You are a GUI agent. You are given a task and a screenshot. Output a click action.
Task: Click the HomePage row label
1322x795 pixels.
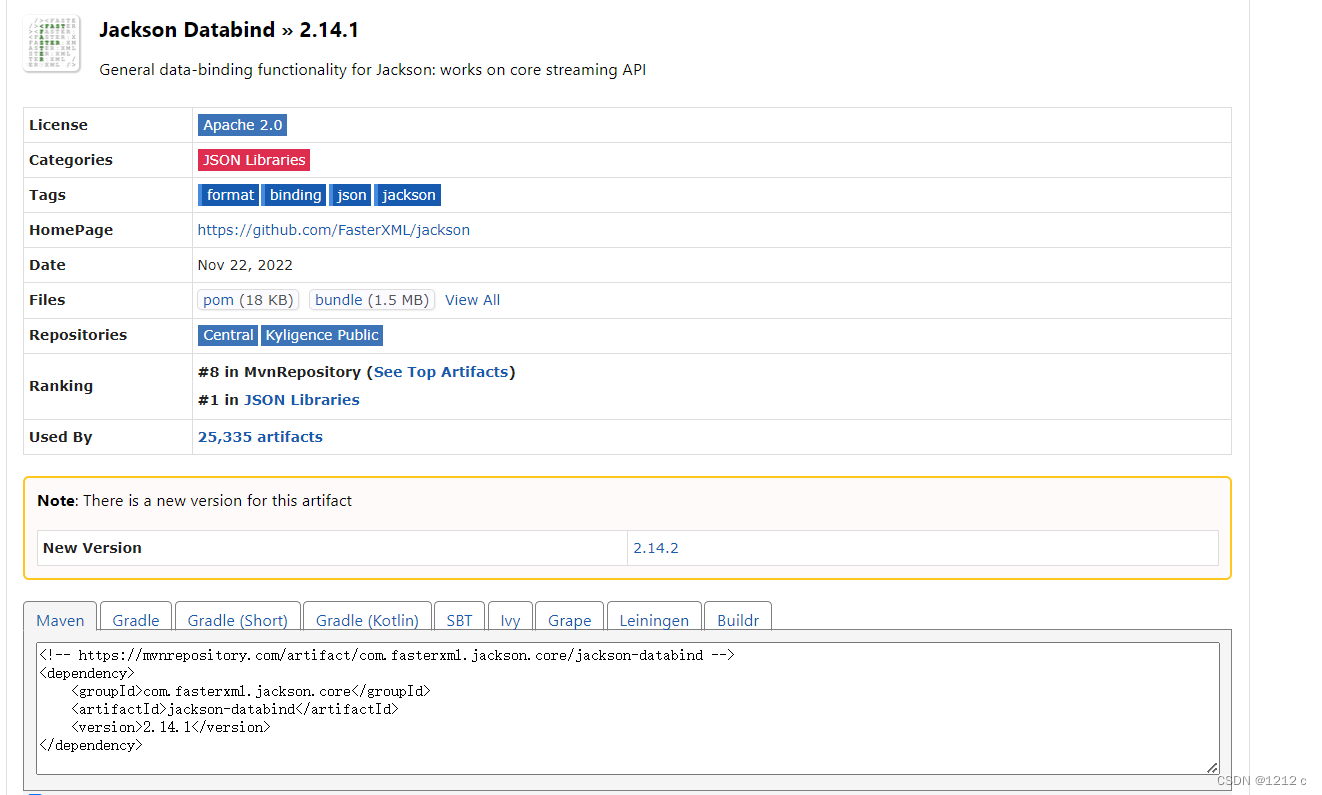[71, 230]
